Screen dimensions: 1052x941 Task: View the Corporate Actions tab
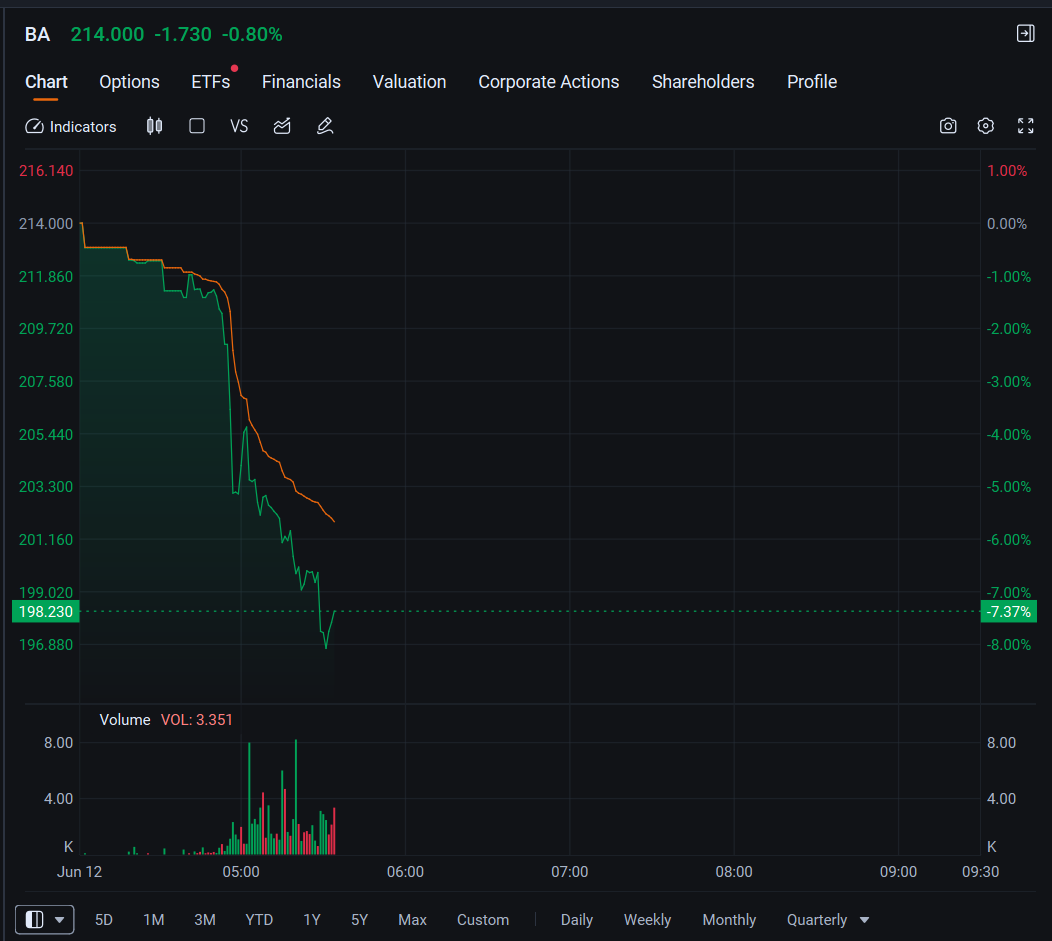549,82
